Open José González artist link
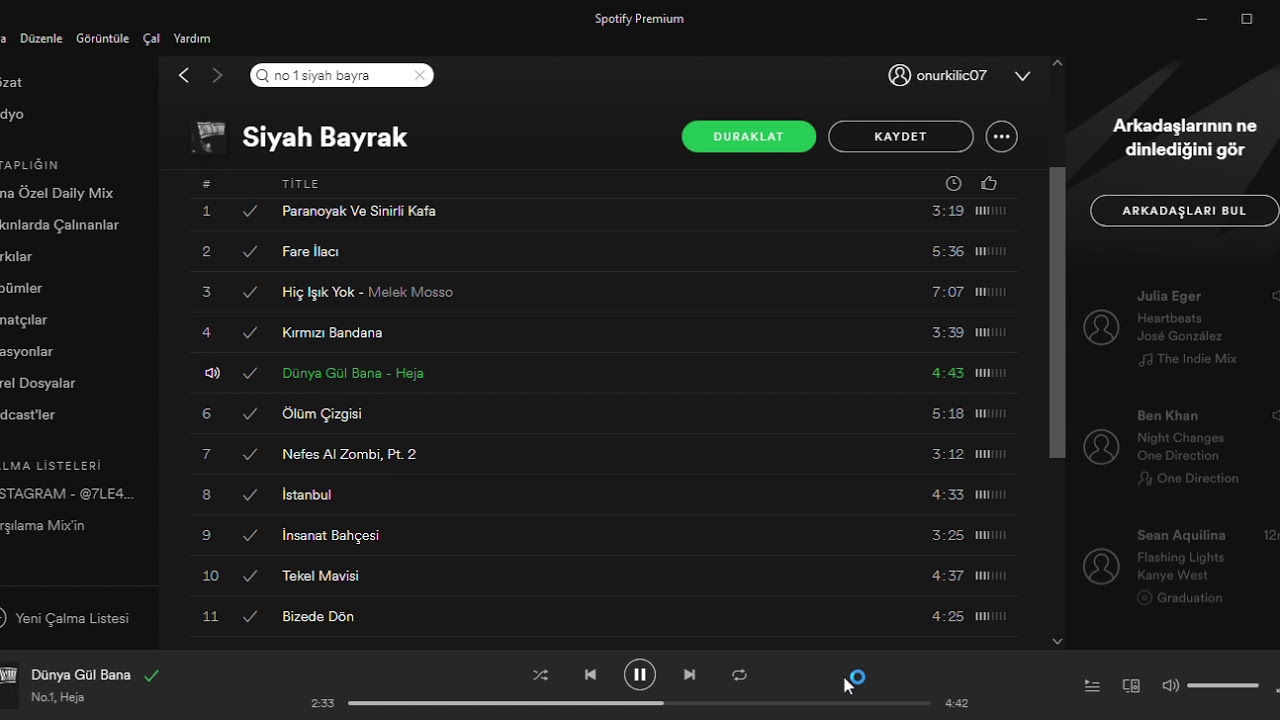The width and height of the screenshot is (1280, 720). [1179, 336]
